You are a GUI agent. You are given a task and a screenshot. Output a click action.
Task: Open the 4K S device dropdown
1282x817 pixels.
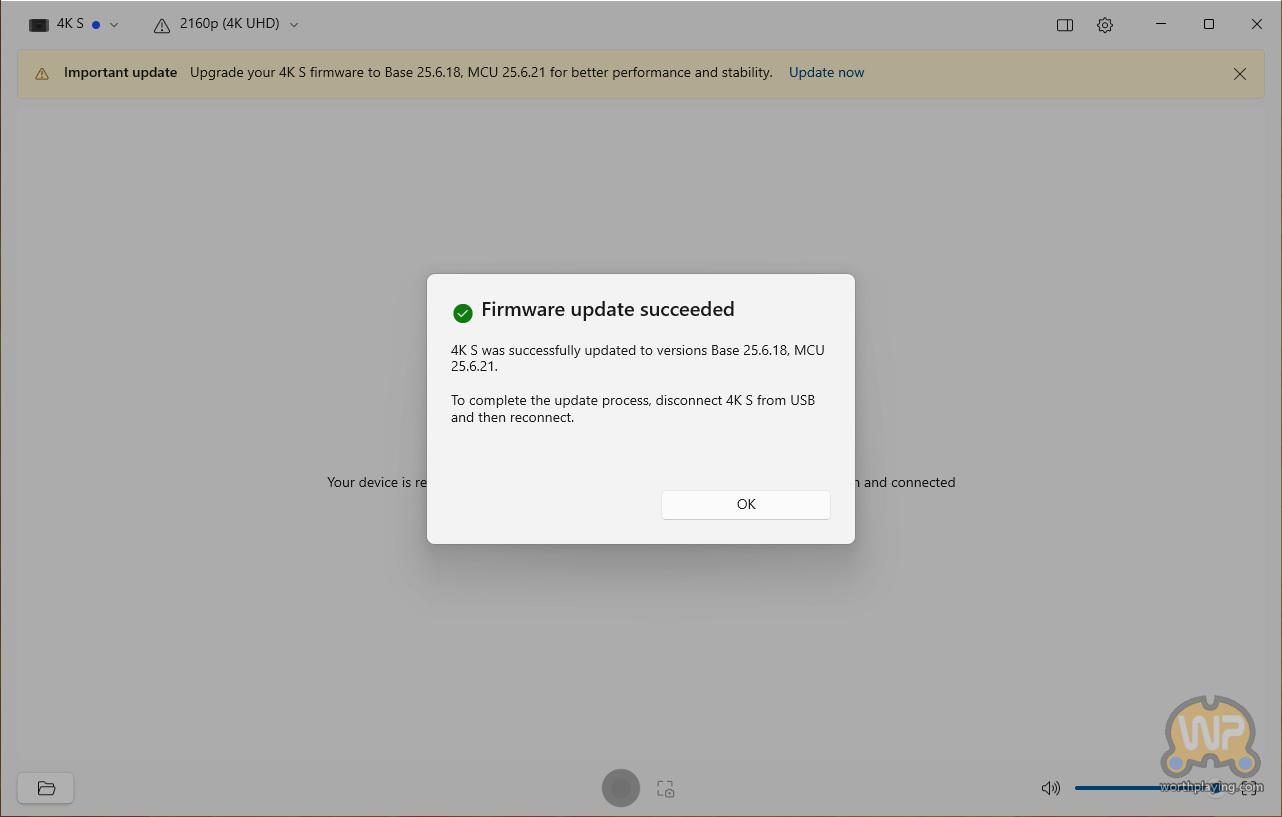[x=73, y=24]
